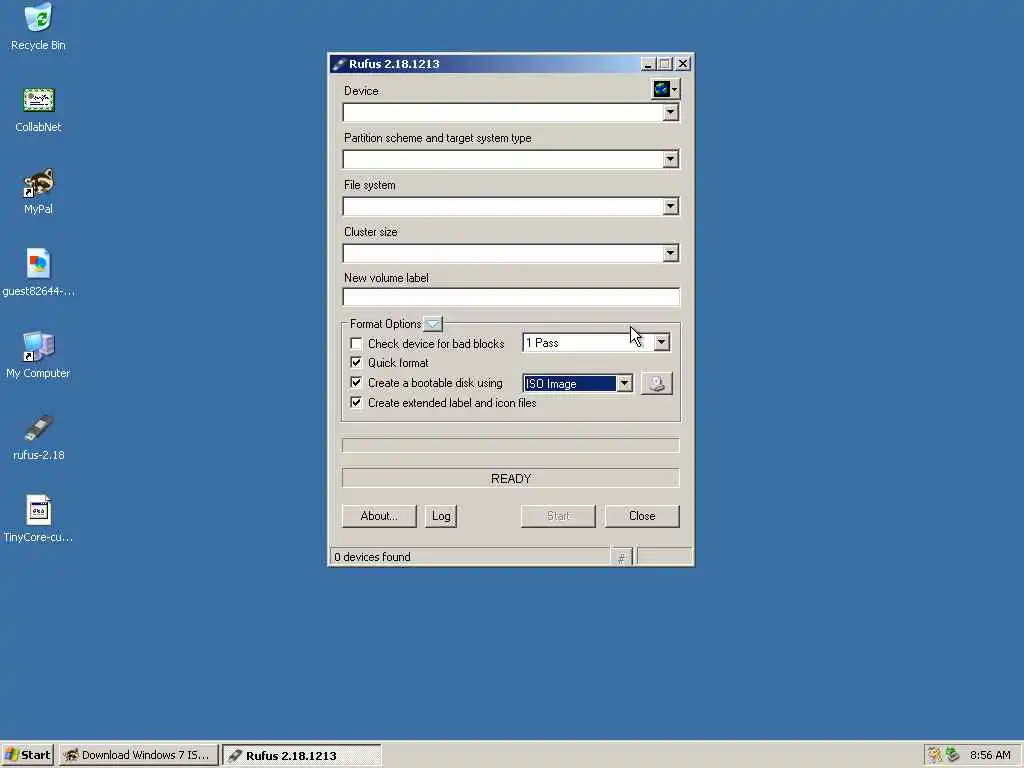The width and height of the screenshot is (1024, 768).
Task: Click the Windows Start menu button
Action: 27,755
